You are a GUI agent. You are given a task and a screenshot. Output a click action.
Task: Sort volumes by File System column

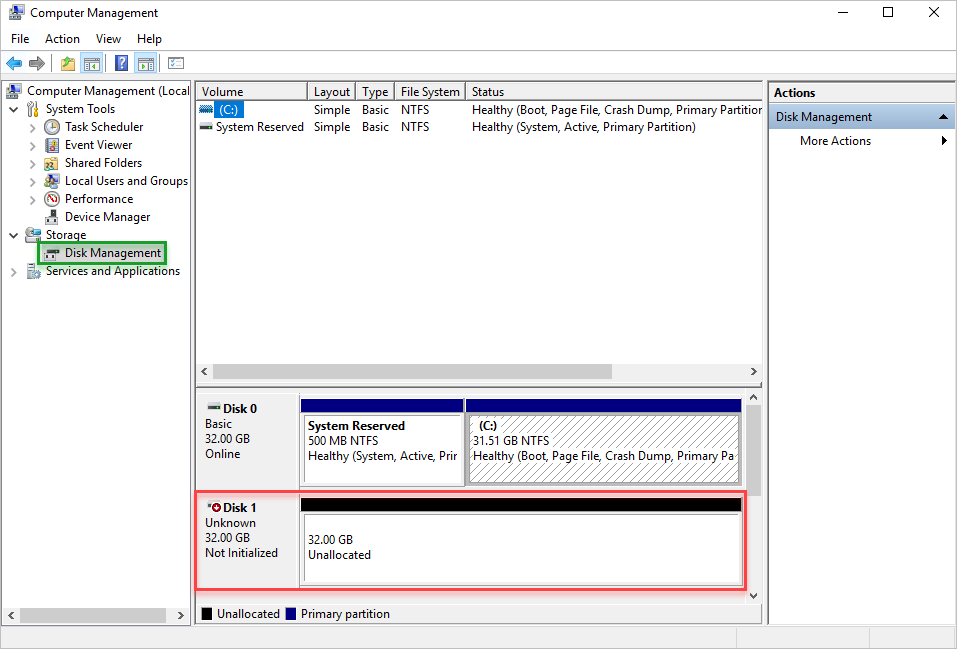point(430,92)
